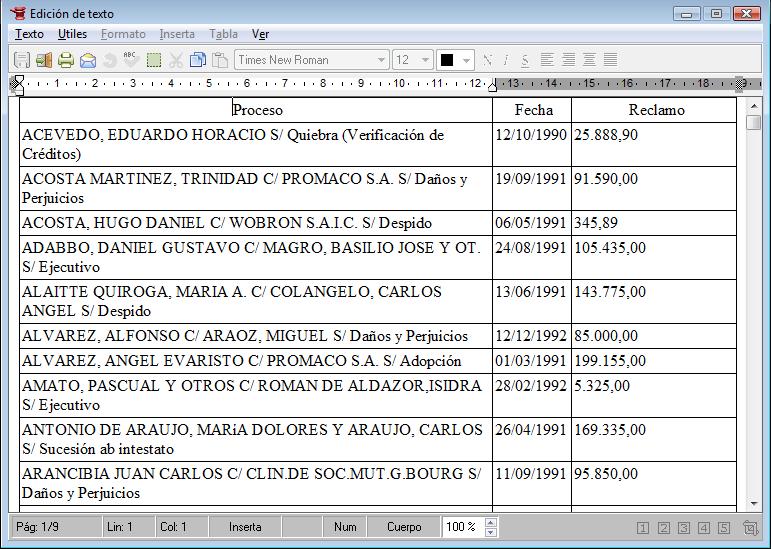771x549 pixels.
Task: Decrease zoom with down stepper arrow
Action: pyautogui.click(x=491, y=532)
